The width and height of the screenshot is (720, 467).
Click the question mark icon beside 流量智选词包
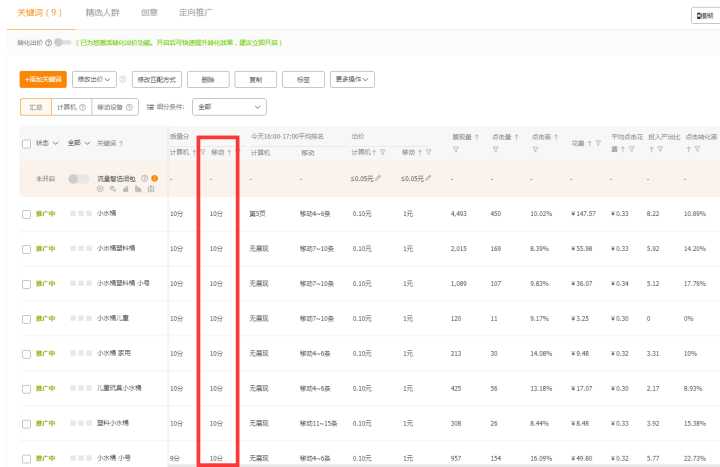(x=144, y=178)
